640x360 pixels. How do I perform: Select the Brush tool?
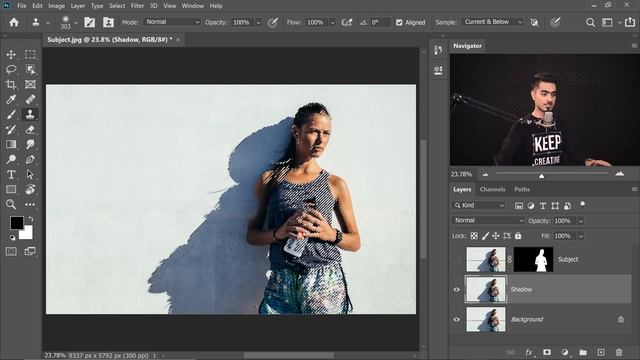(x=11, y=115)
